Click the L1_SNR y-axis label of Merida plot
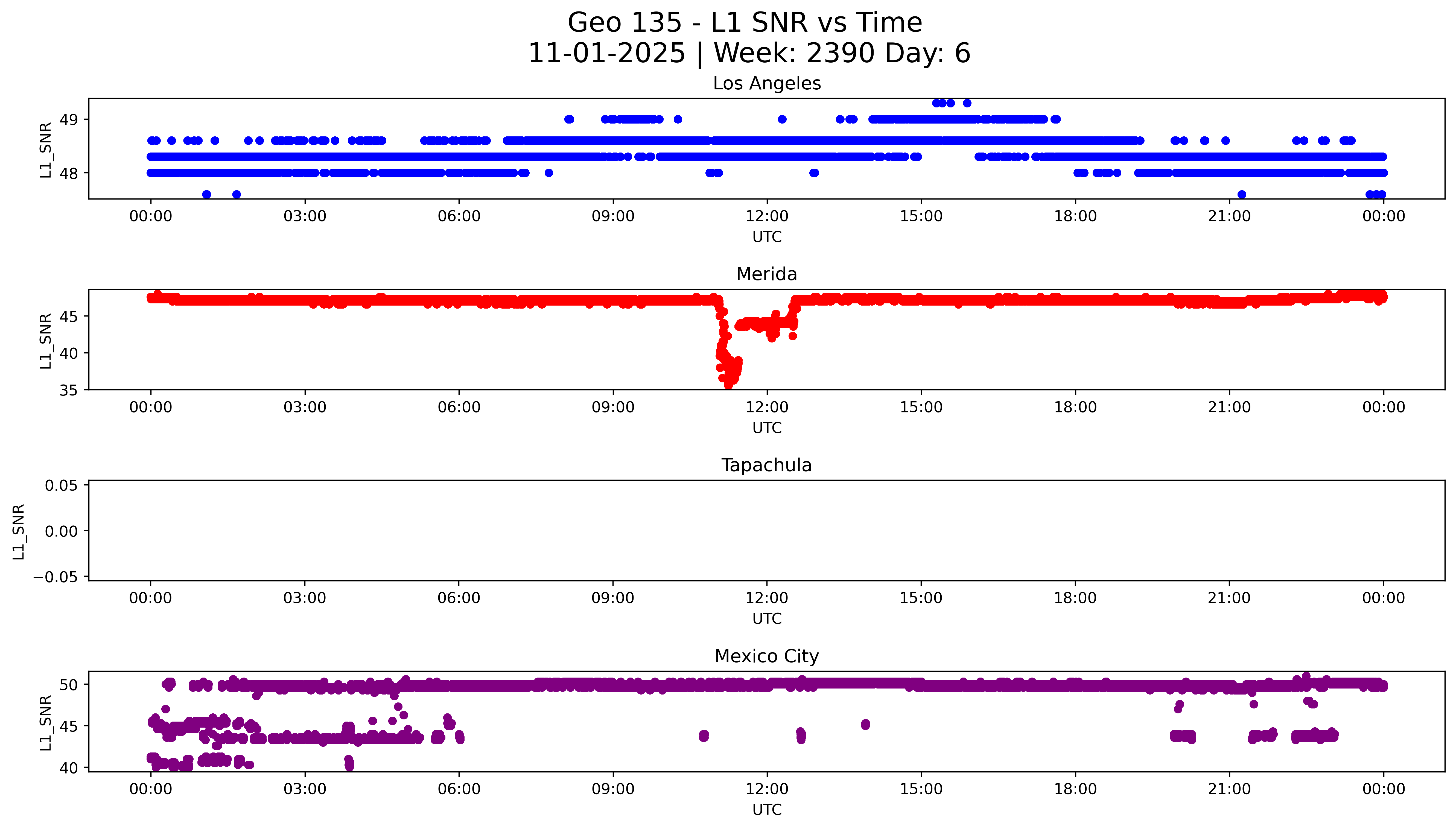This screenshot has width=1456, height=829. 46,341
